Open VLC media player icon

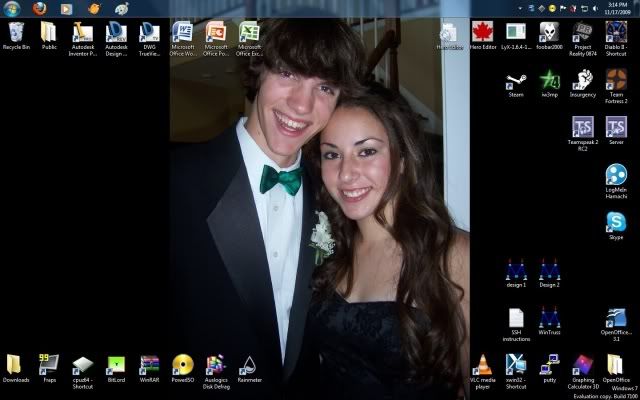pyautogui.click(x=483, y=364)
